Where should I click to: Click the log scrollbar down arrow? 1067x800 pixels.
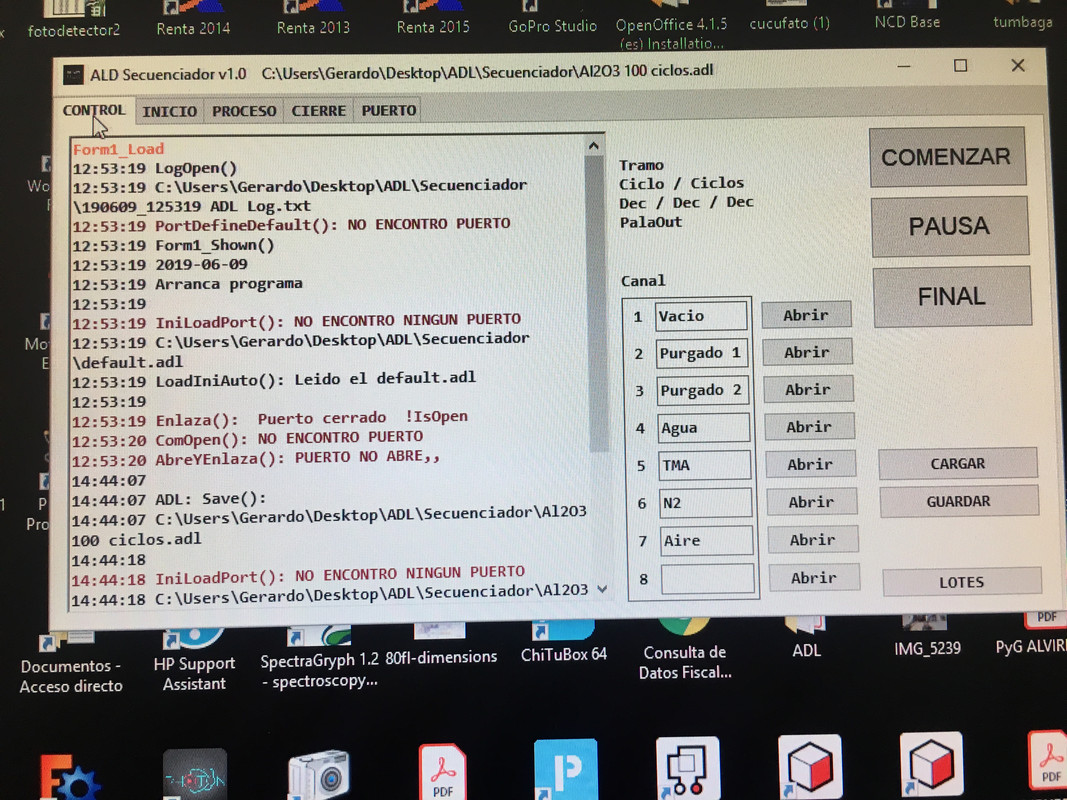point(602,590)
